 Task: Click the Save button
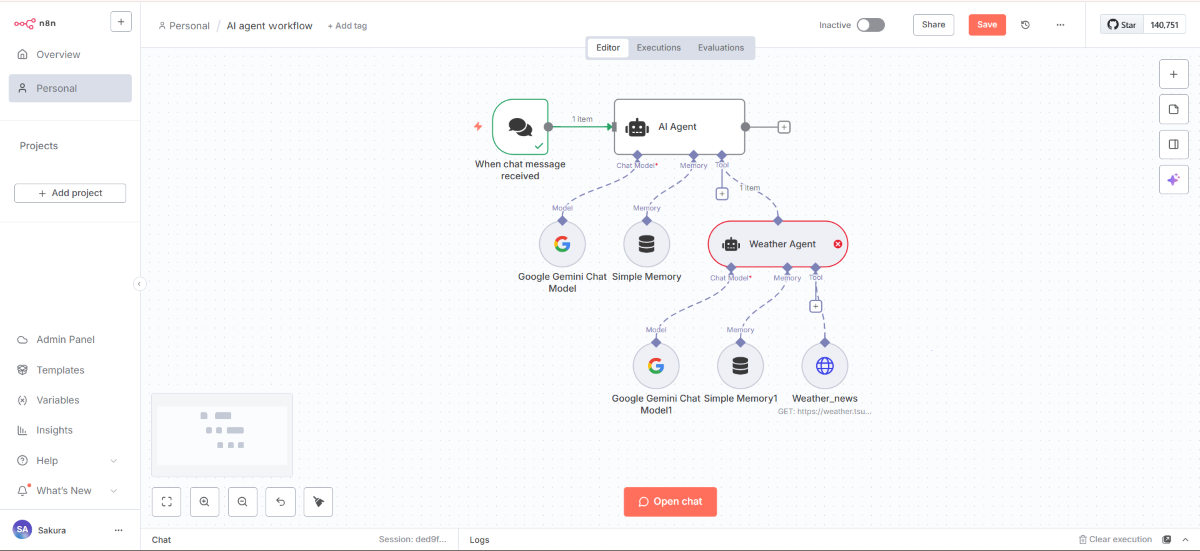click(x=986, y=25)
